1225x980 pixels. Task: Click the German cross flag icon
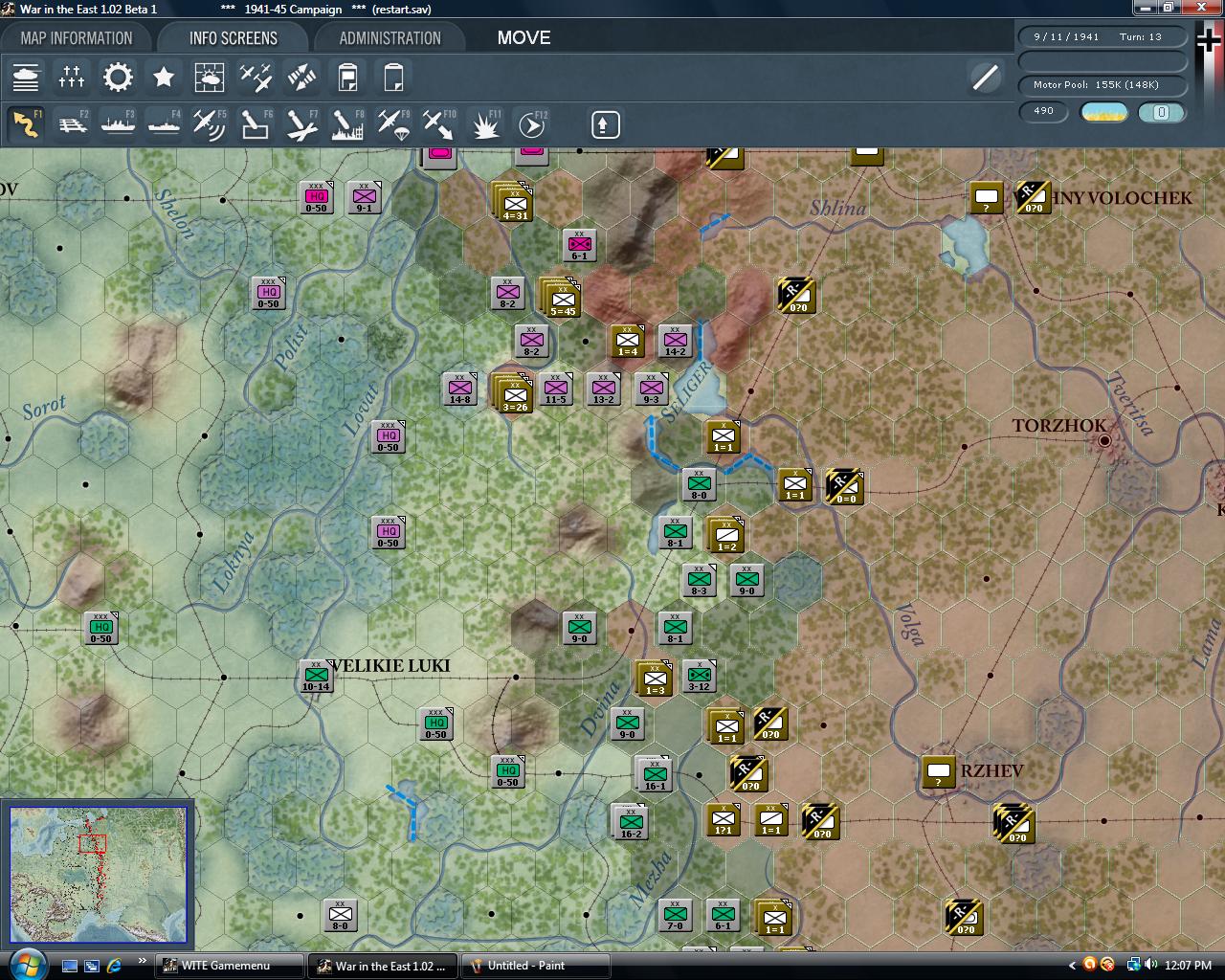coord(1210,40)
